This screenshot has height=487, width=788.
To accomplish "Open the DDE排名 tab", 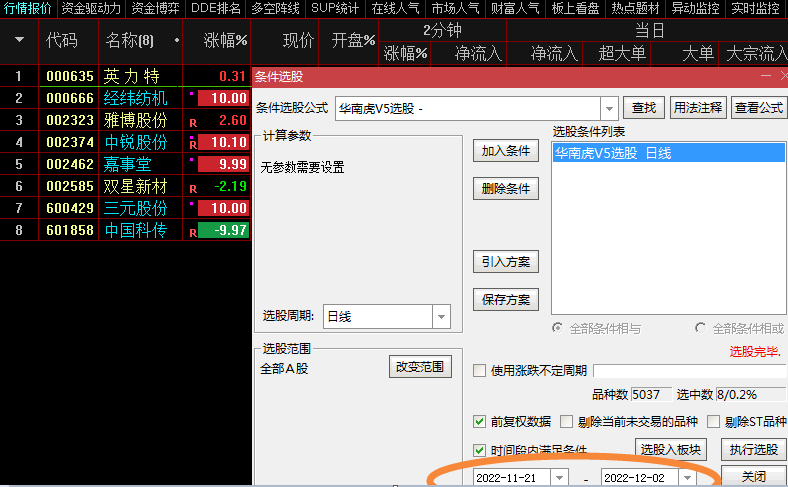I will [x=216, y=9].
